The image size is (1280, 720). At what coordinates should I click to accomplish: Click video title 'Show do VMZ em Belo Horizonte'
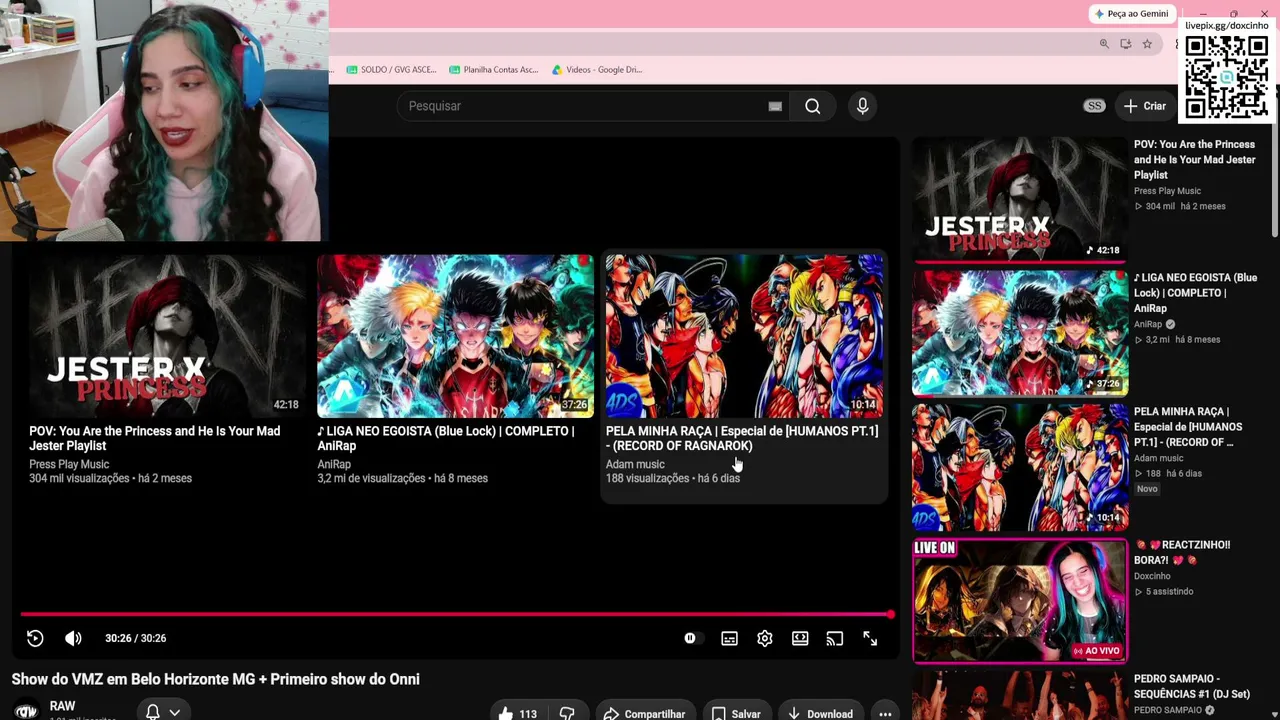point(215,679)
